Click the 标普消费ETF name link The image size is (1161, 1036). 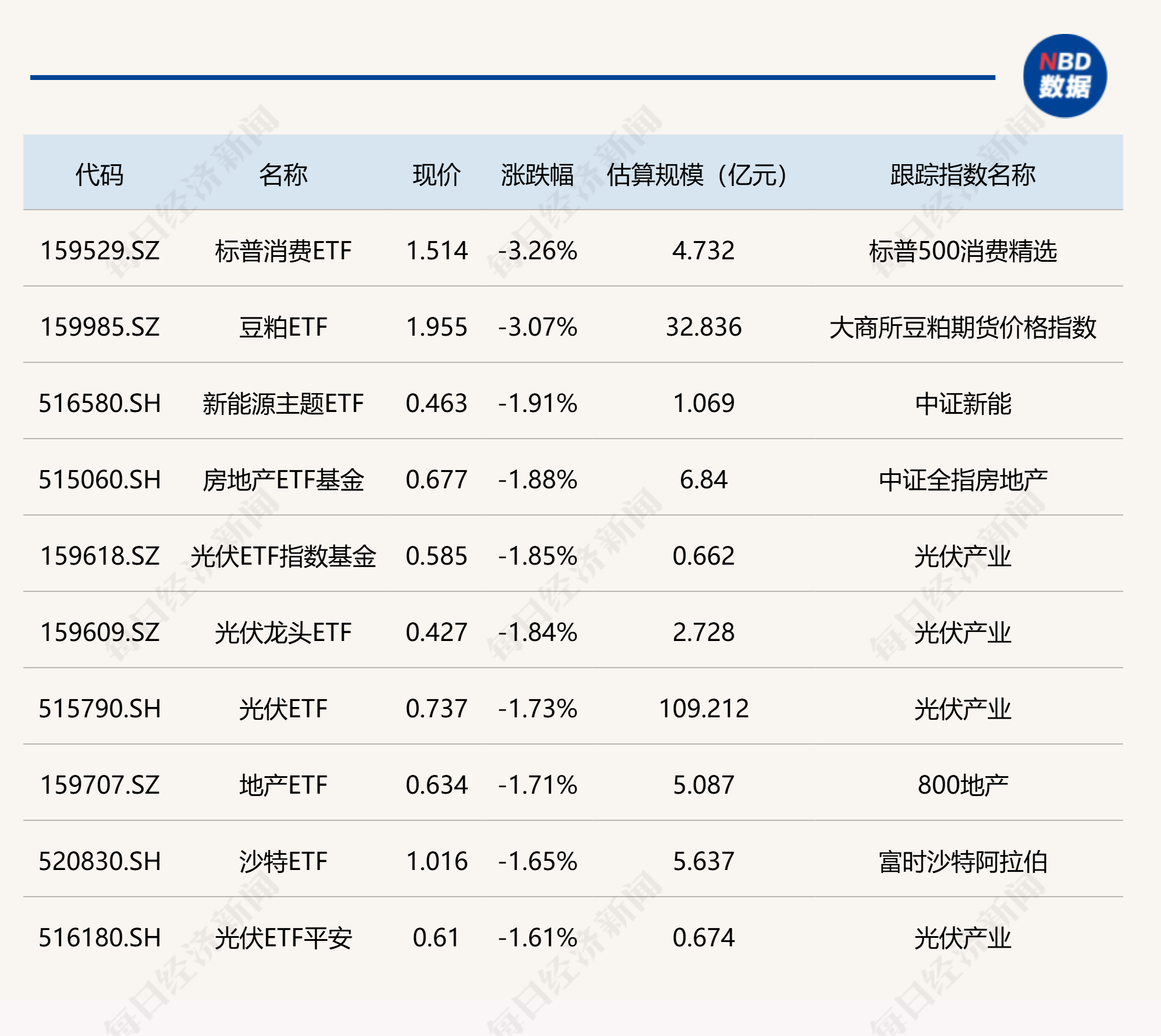coord(284,251)
